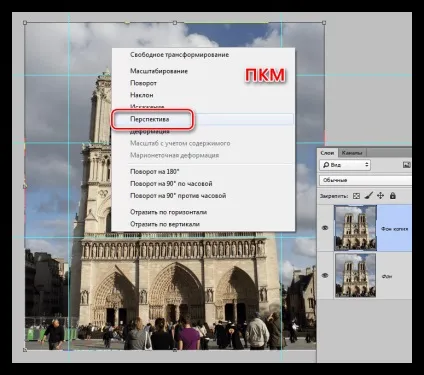Toggle pixel layer filter icon
The image size is (424, 375).
click(x=407, y=165)
